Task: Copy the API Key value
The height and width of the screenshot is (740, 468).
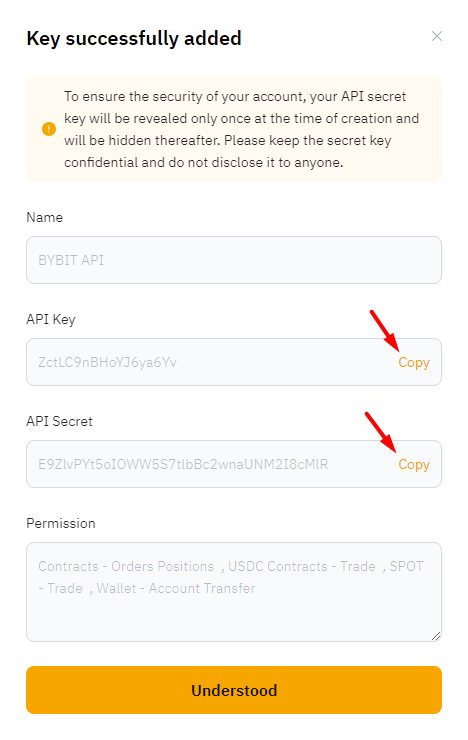Action: (x=414, y=362)
